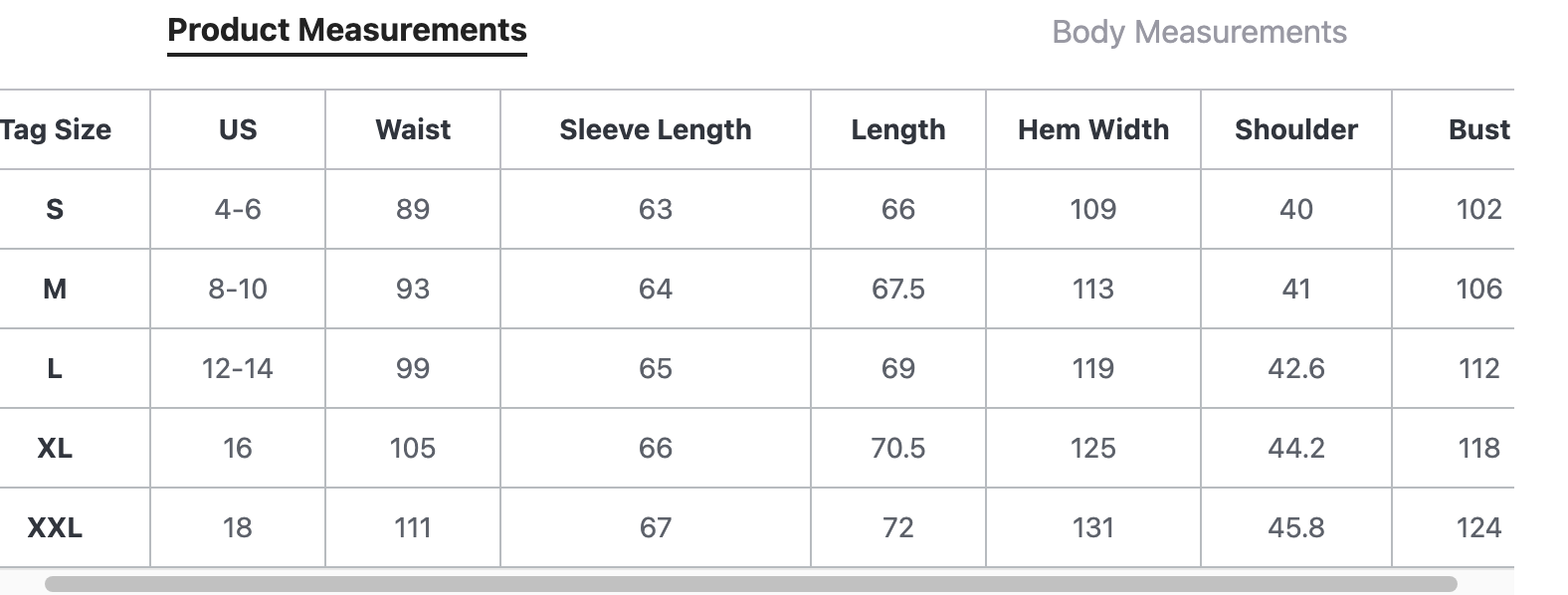Click the 44.2 shoulder cell for XL
This screenshot has width=1568, height=595.
(1296, 448)
